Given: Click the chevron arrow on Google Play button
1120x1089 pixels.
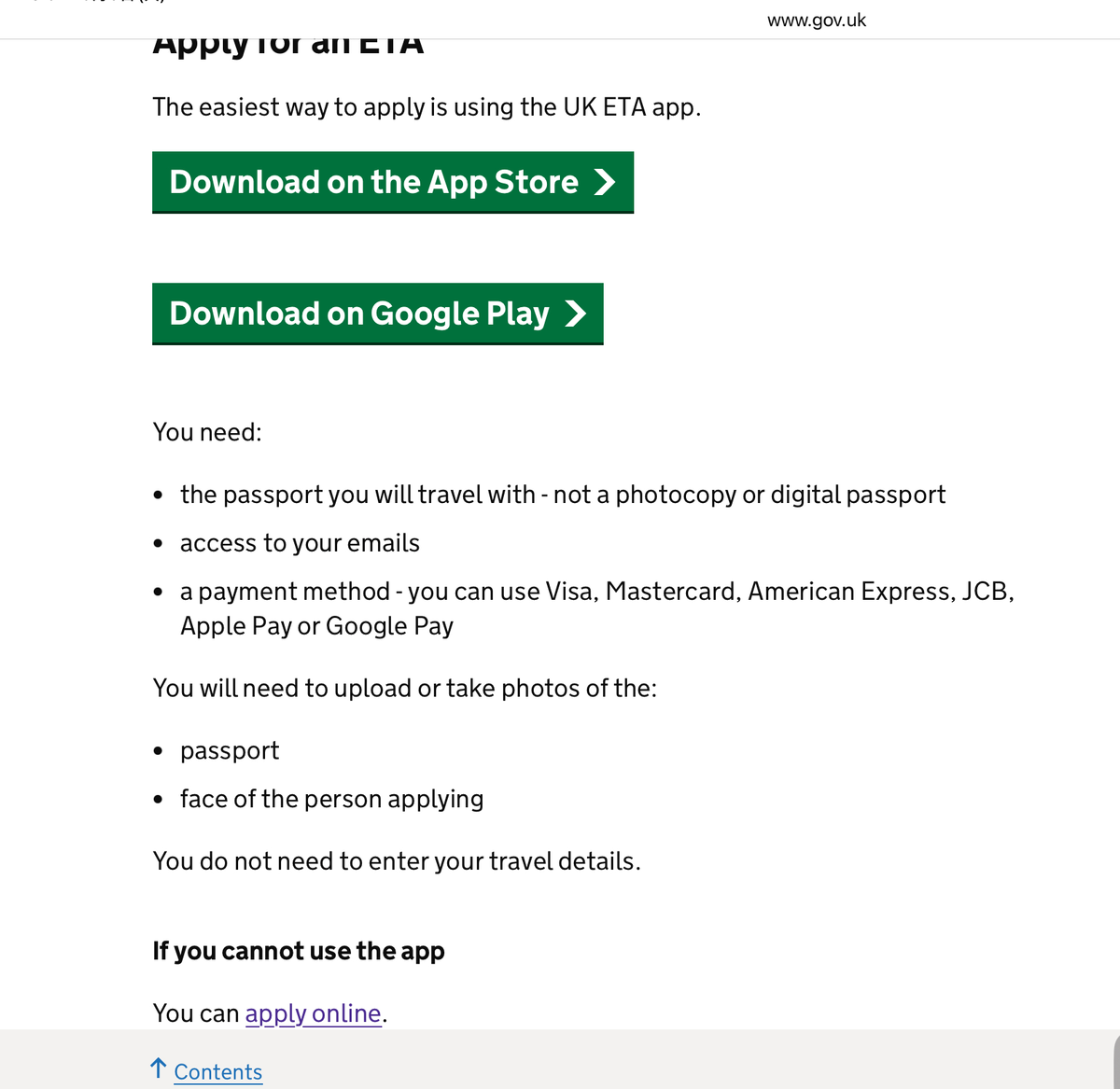Looking at the screenshot, I should (576, 314).
